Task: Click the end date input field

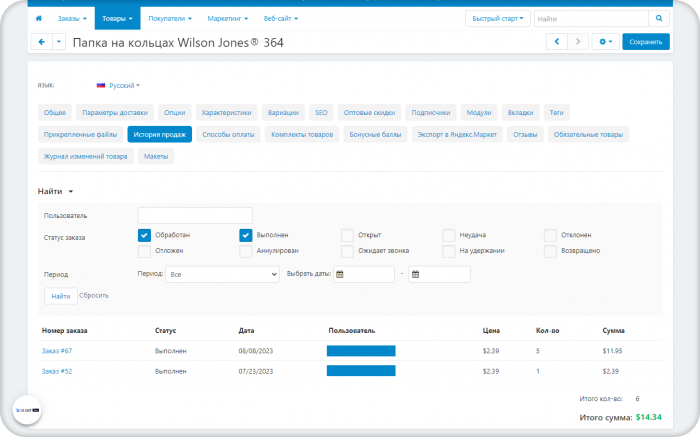Action: point(439,274)
